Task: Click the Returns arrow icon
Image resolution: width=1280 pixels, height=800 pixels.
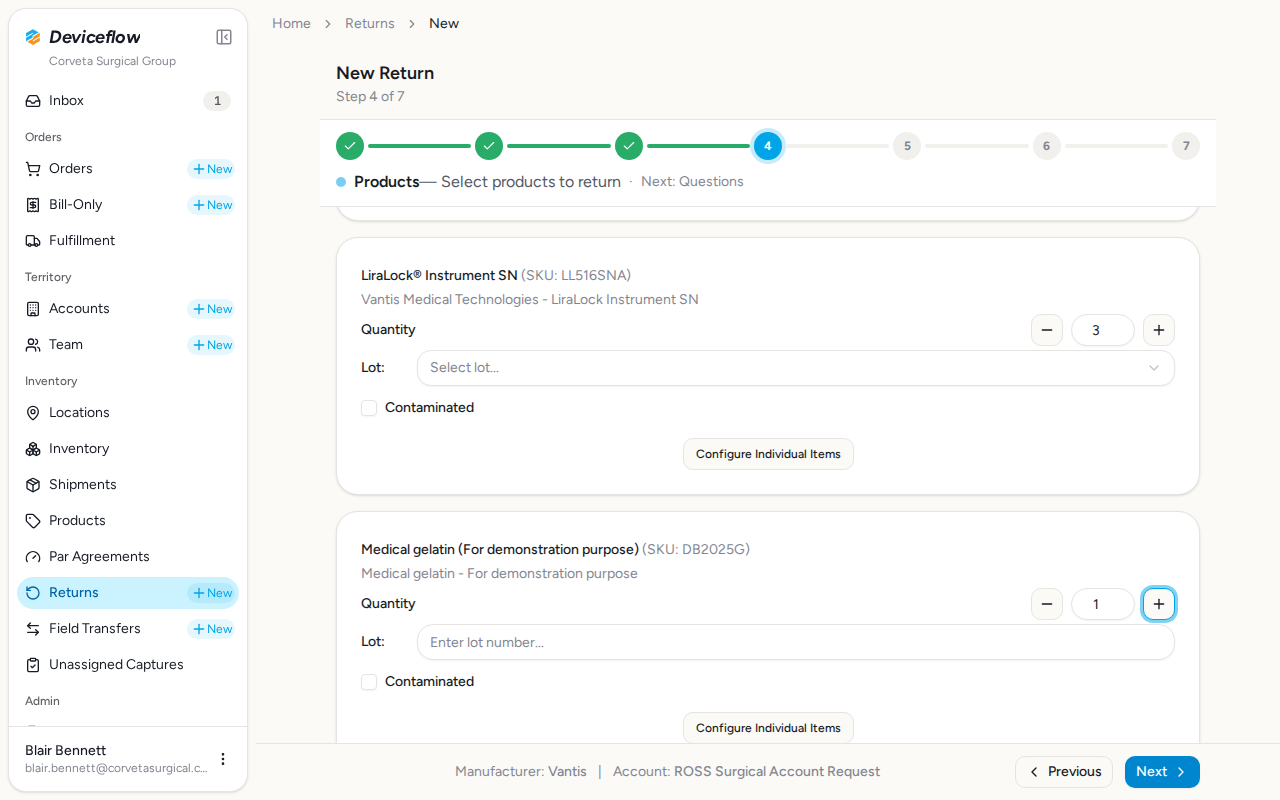Action: tap(33, 593)
